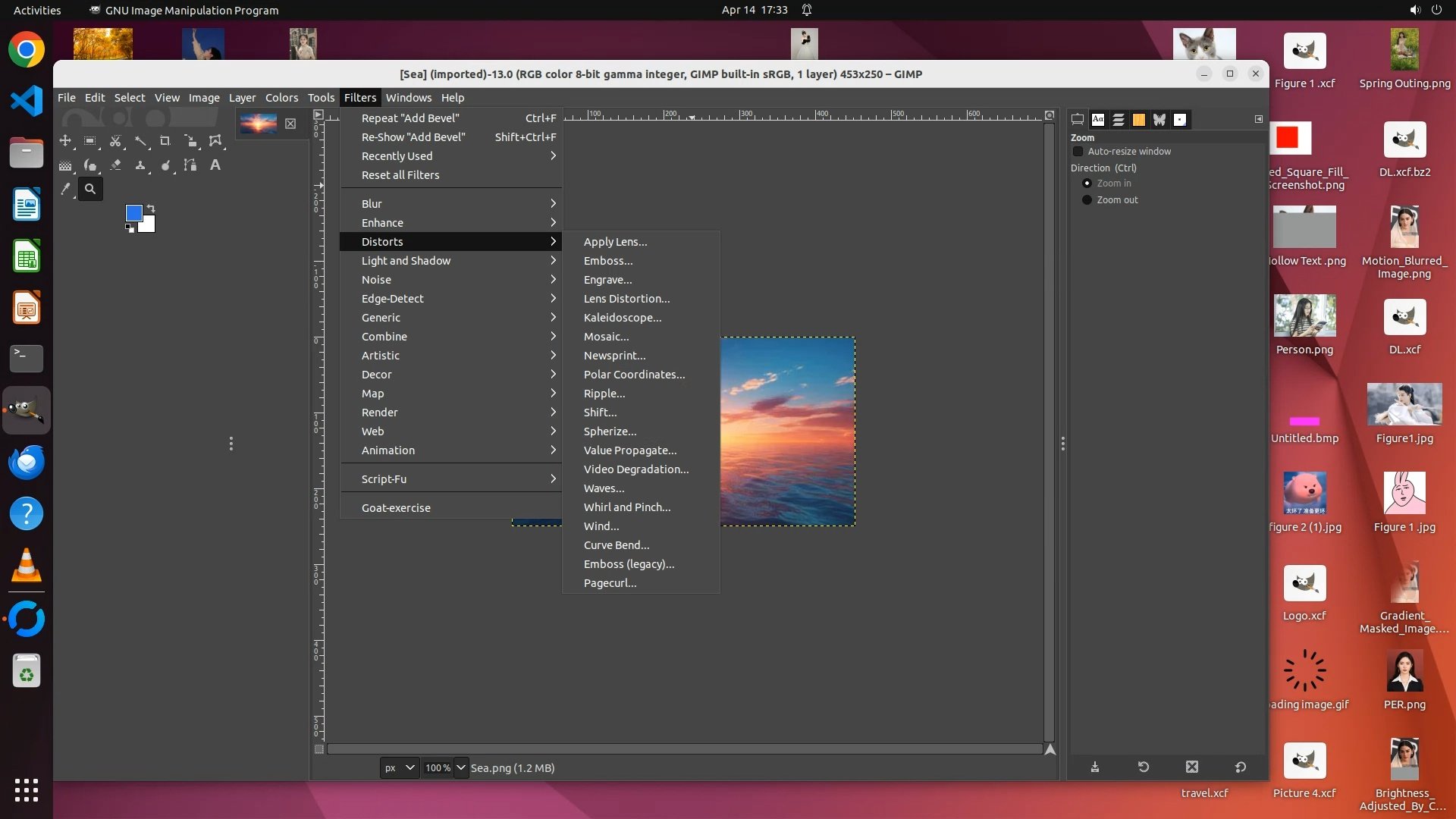Select the Crop tool
This screenshot has width=1456, height=819.
tap(165, 141)
